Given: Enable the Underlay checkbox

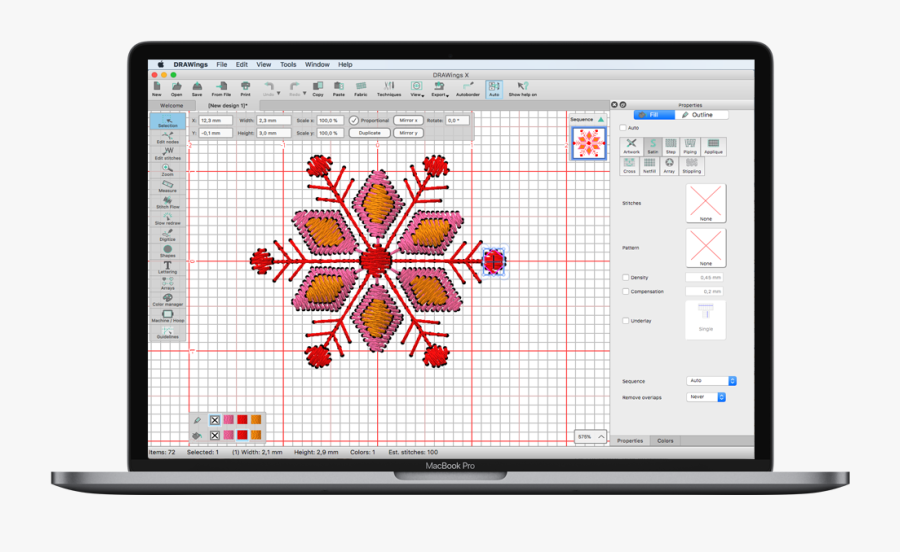Looking at the screenshot, I should [x=626, y=321].
